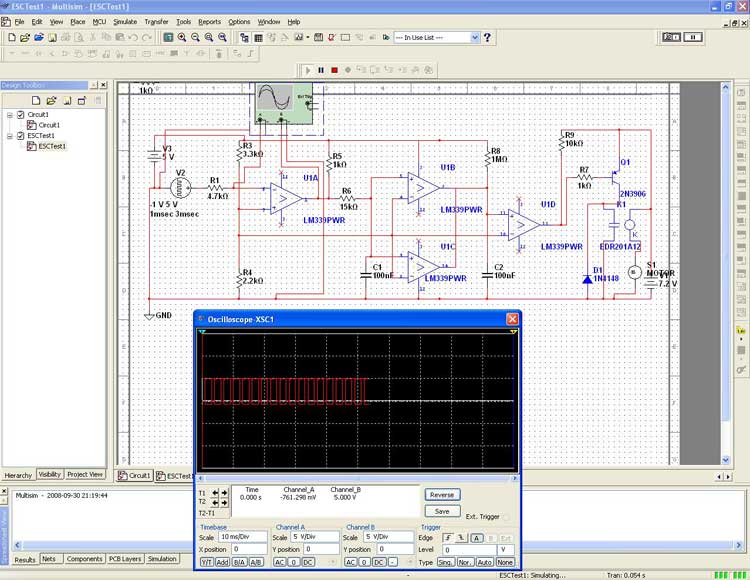Image resolution: width=750 pixels, height=580 pixels.
Task: Set Channel A coupling to DC
Action: (308, 562)
